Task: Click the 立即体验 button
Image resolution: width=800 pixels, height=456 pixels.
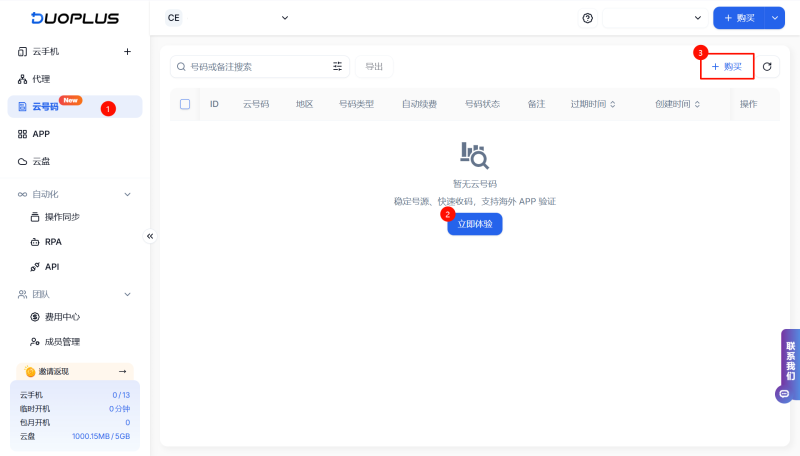Action: (475, 225)
